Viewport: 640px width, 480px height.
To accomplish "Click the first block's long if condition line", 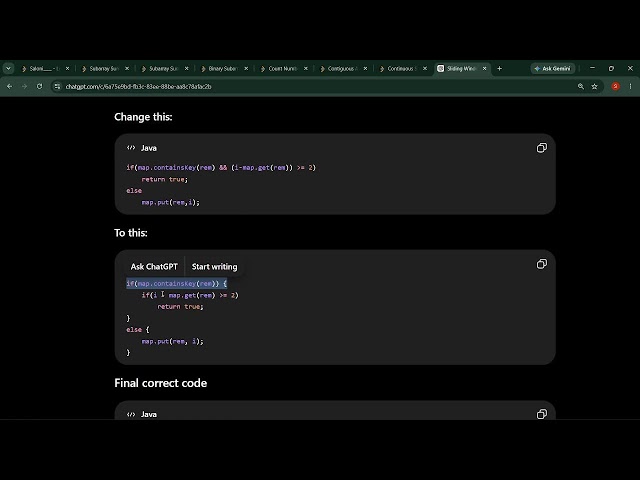I will [221, 167].
